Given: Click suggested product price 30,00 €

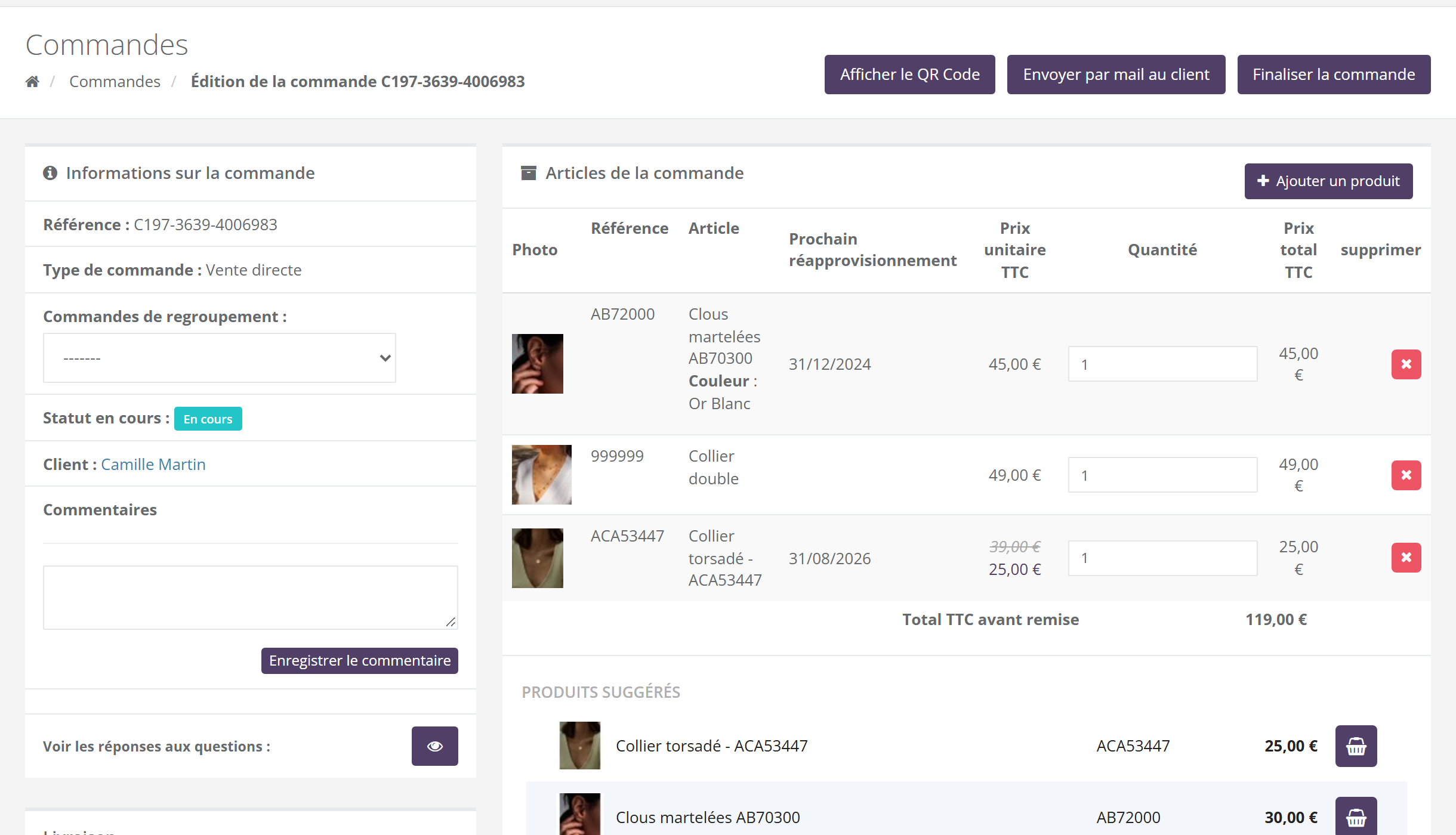Looking at the screenshot, I should (x=1291, y=817).
